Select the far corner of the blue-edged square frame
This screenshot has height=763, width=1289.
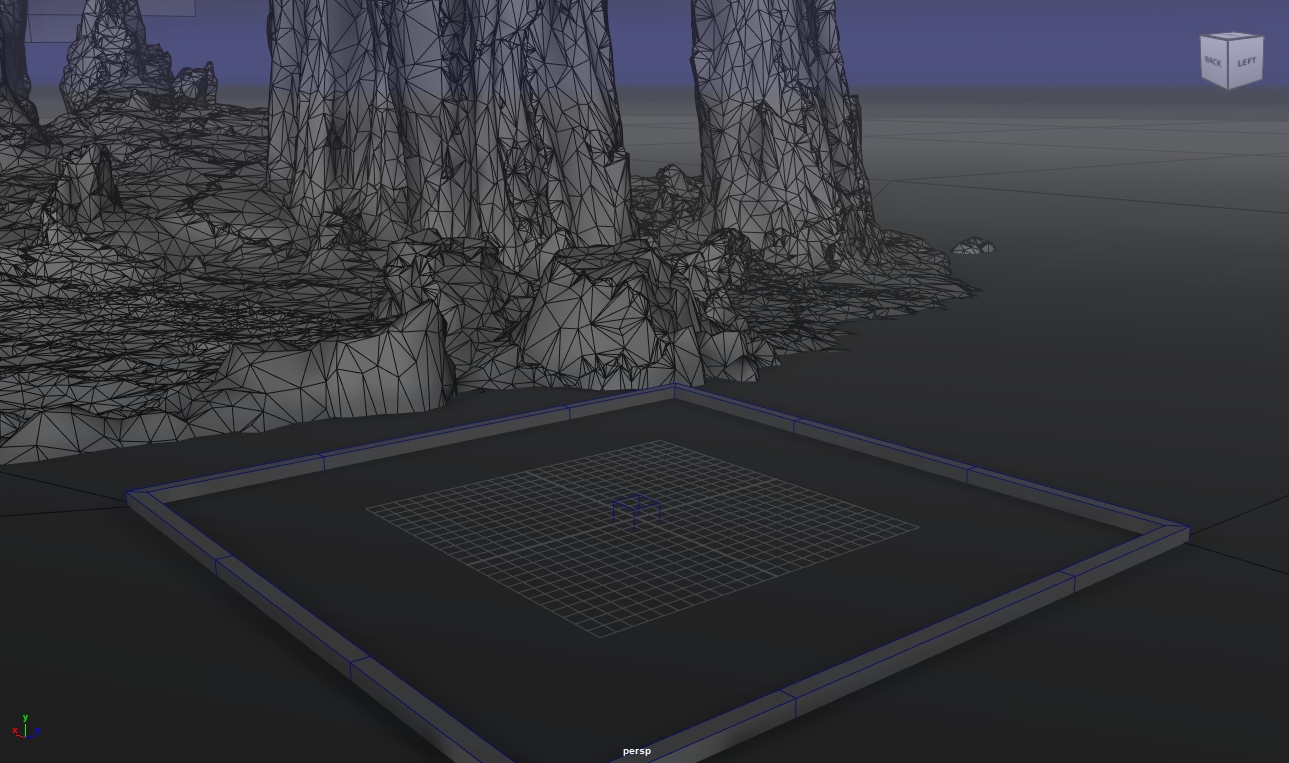click(674, 389)
